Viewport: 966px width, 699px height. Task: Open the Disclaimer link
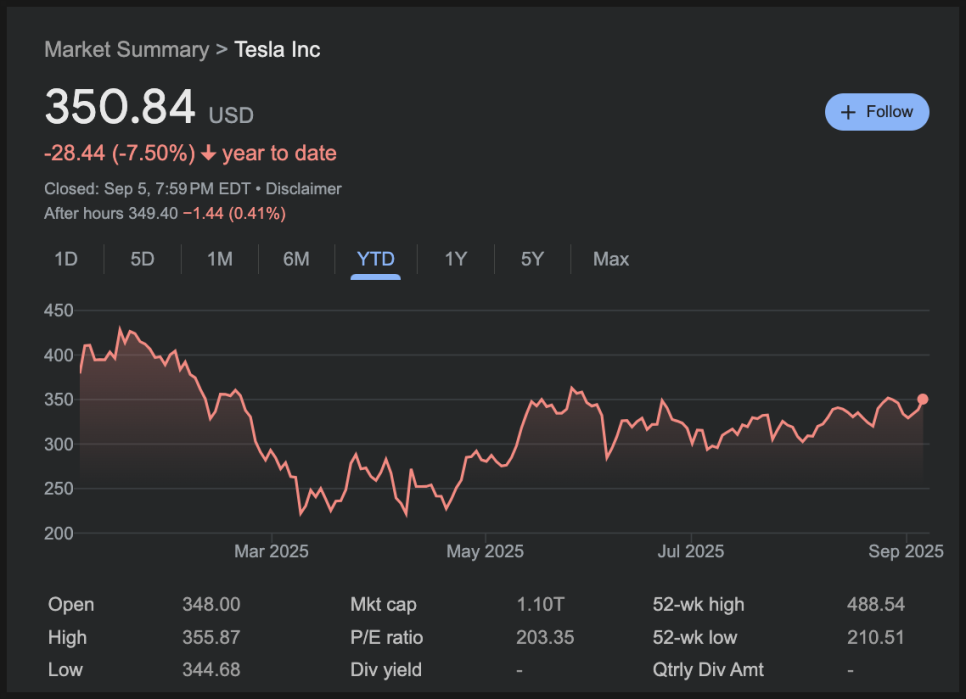tap(303, 188)
